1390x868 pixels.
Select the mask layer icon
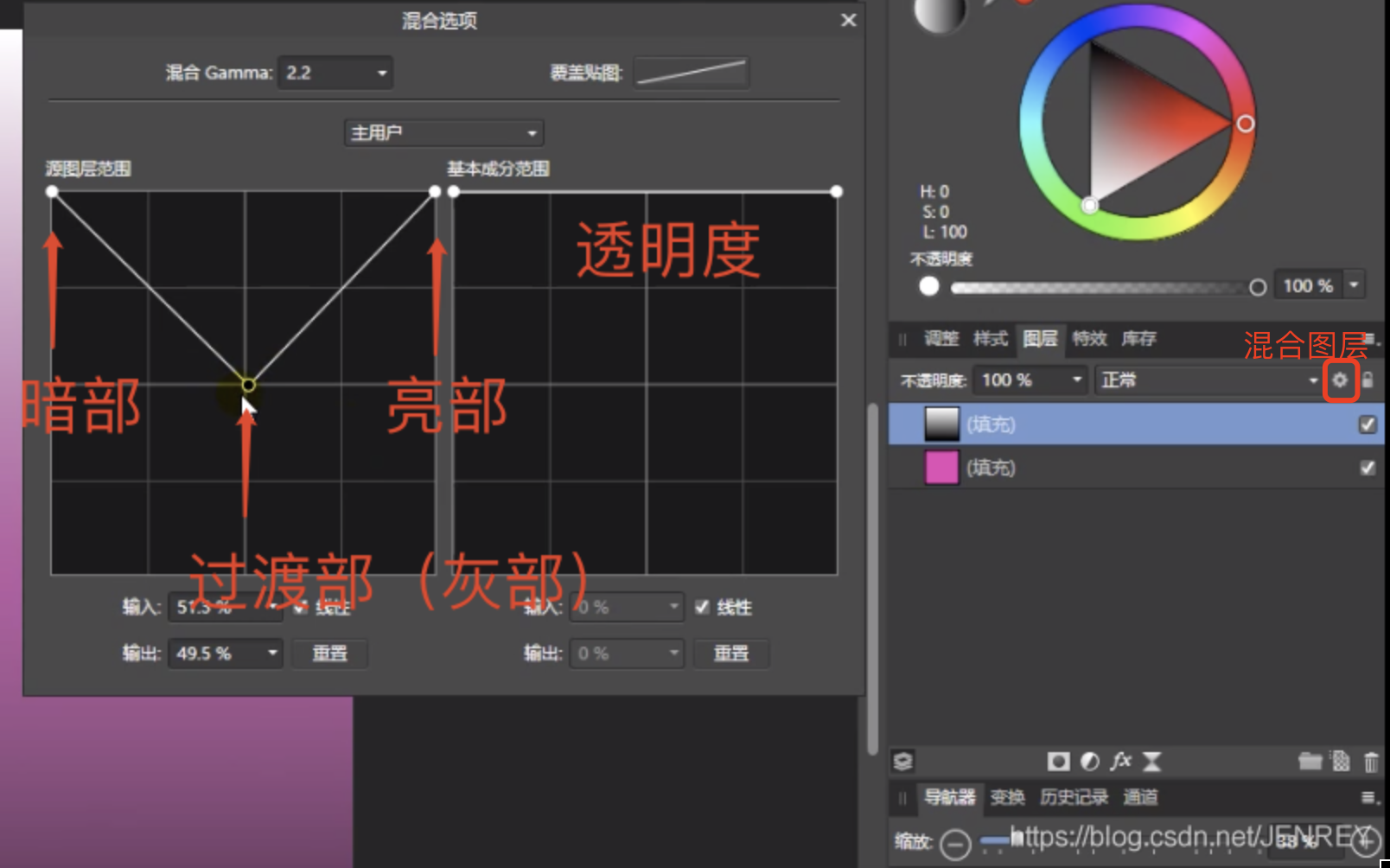click(x=1058, y=762)
